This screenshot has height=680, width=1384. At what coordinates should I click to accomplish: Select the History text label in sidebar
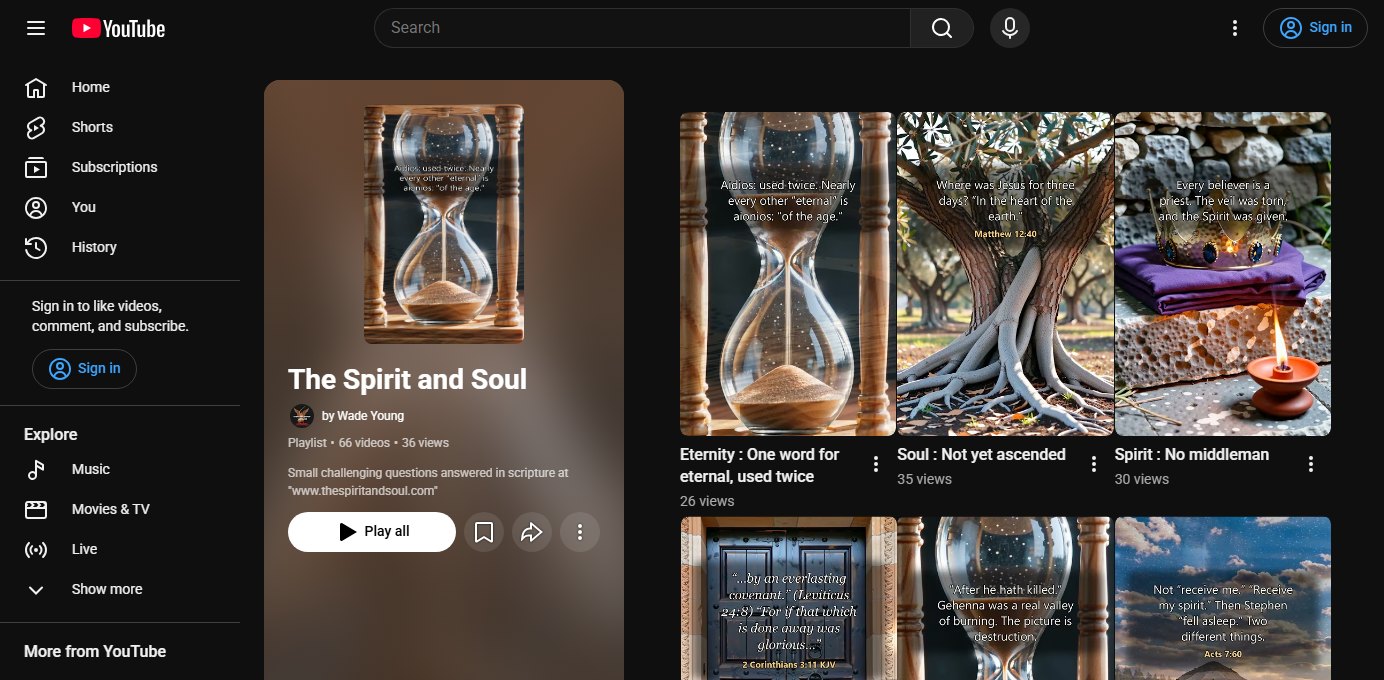click(94, 247)
